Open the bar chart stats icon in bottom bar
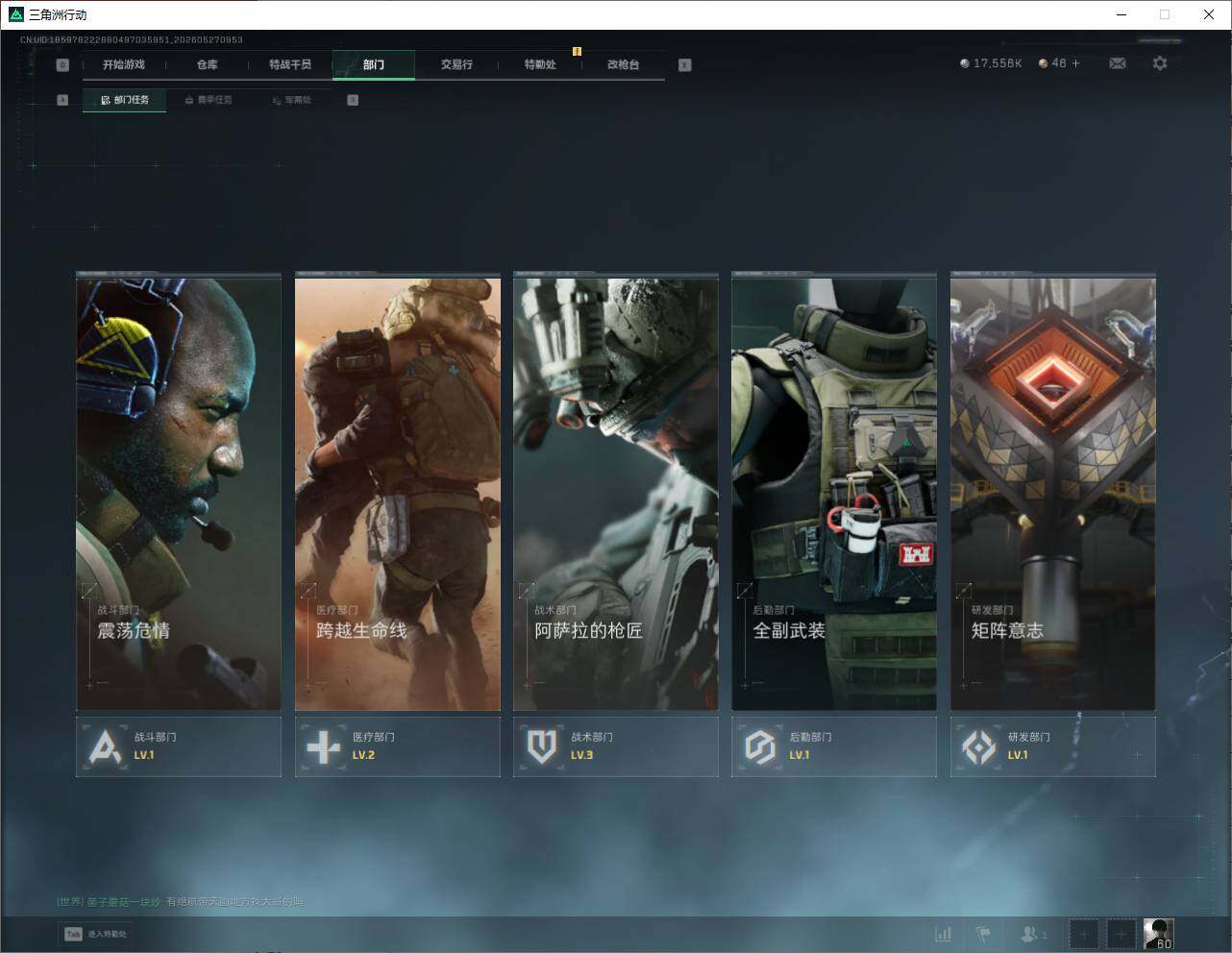The height and width of the screenshot is (953, 1232). coord(944,934)
